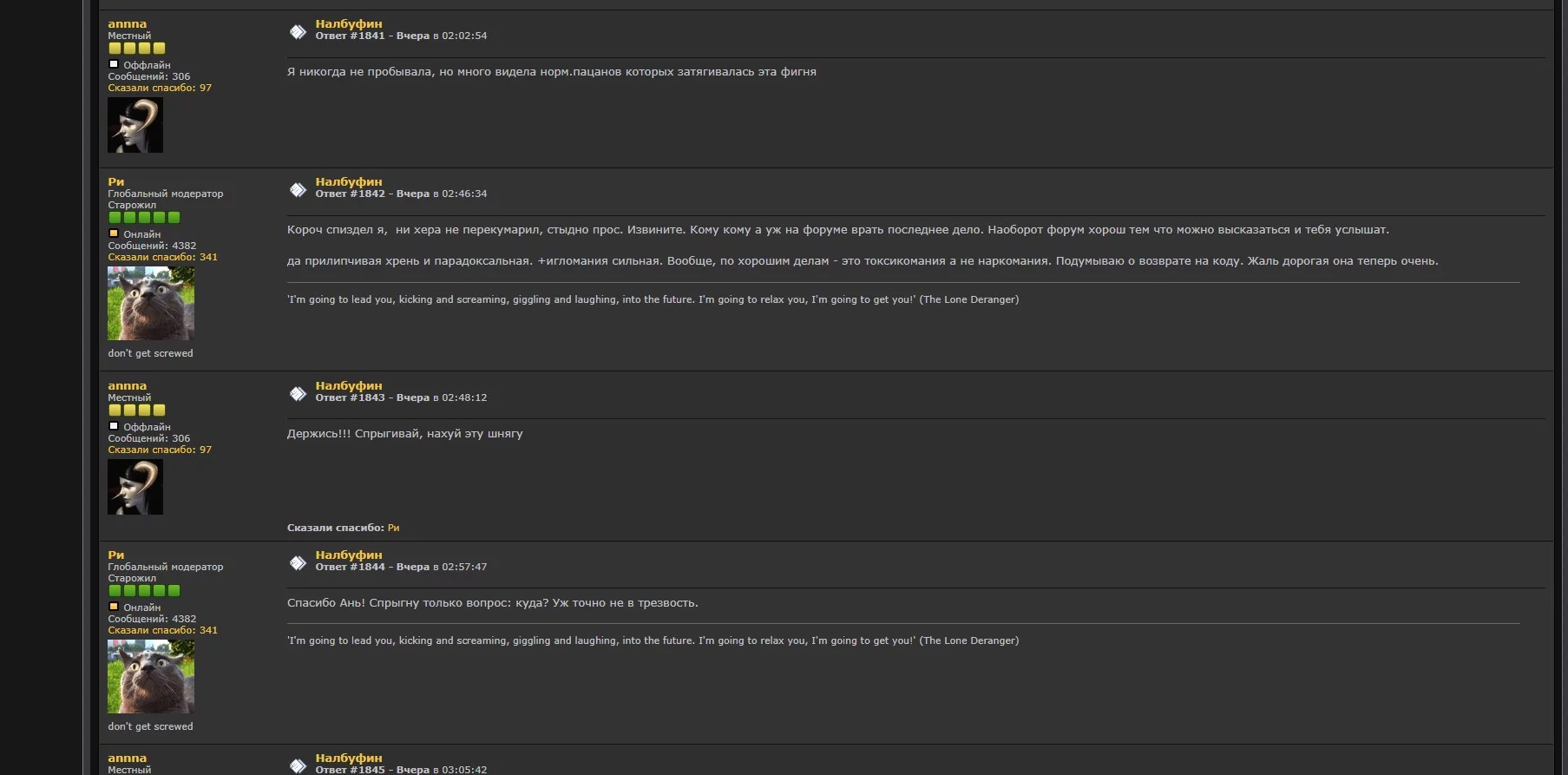Viewport: 1568px width, 775px height.
Task: Click the post icon beside reply #1842
Action: 298,190
